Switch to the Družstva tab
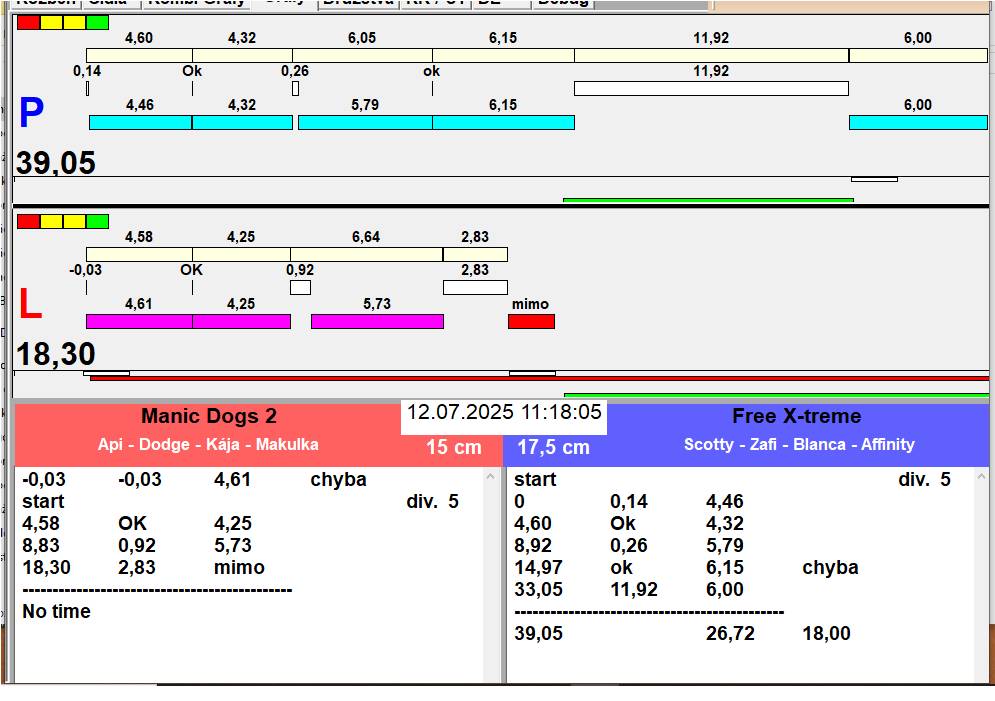Image resolution: width=995 pixels, height=701 pixels. pos(358,3)
